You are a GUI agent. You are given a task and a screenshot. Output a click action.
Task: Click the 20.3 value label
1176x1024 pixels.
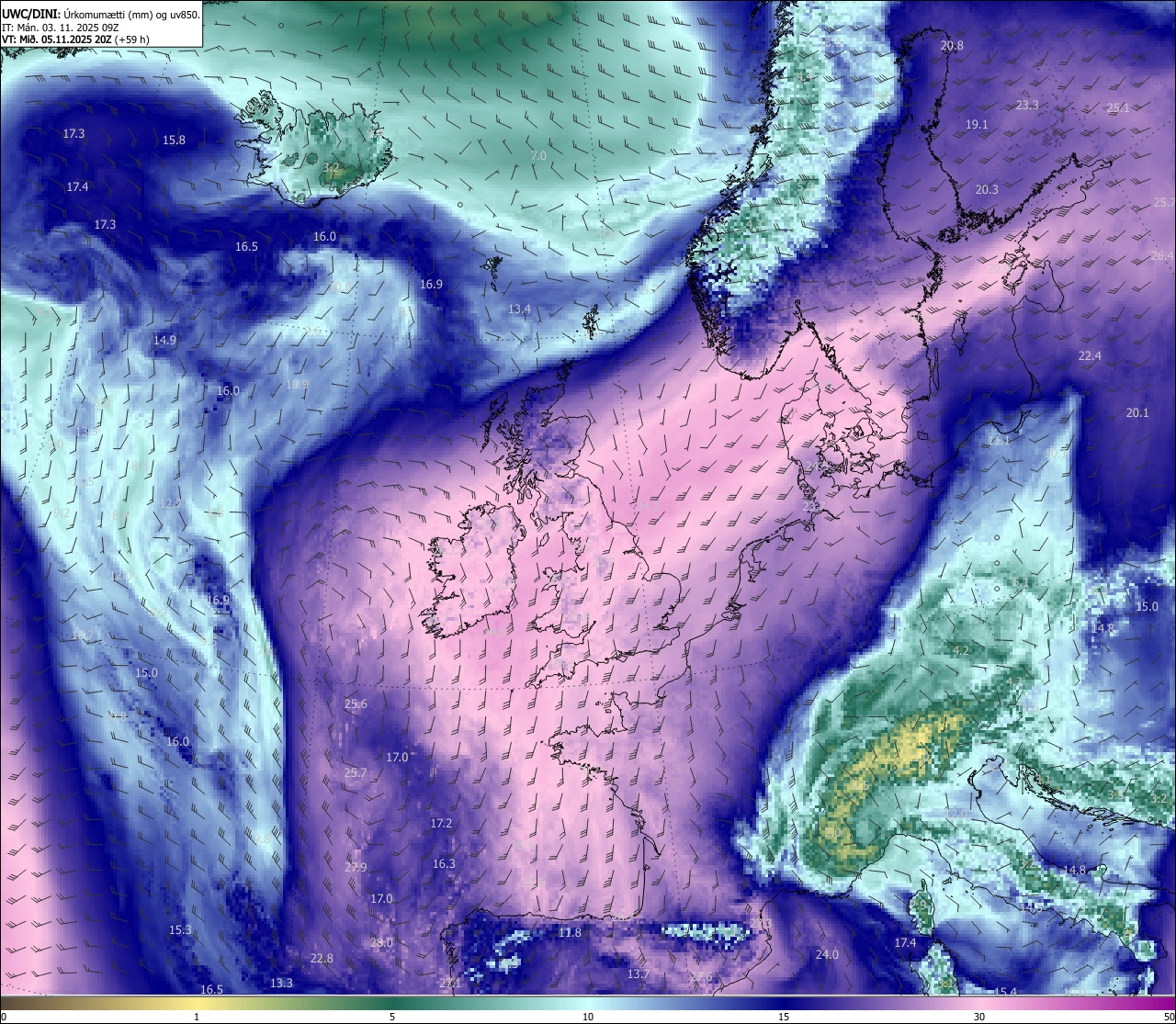(987, 190)
